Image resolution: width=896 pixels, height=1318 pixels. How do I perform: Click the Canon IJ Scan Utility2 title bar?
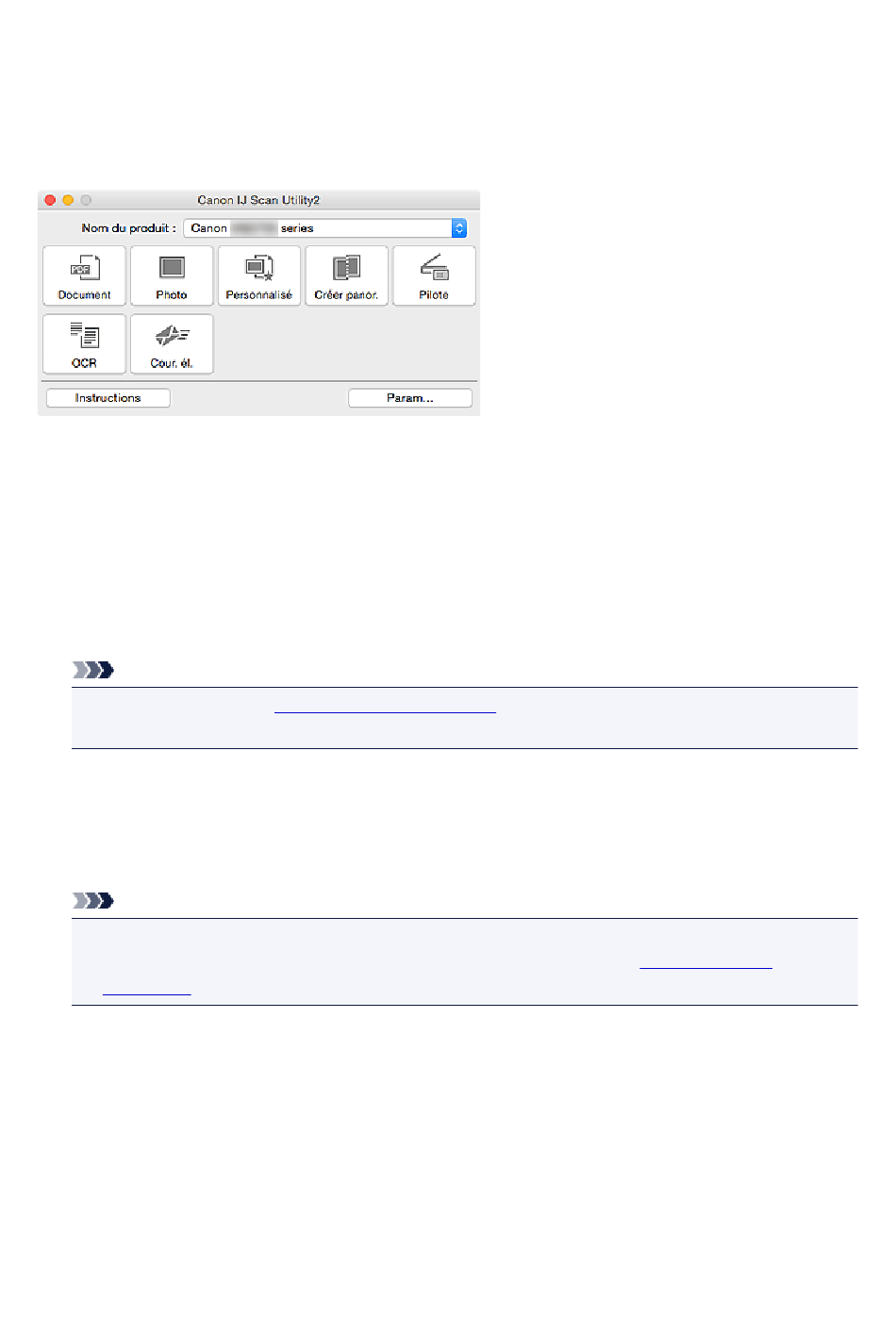click(258, 200)
